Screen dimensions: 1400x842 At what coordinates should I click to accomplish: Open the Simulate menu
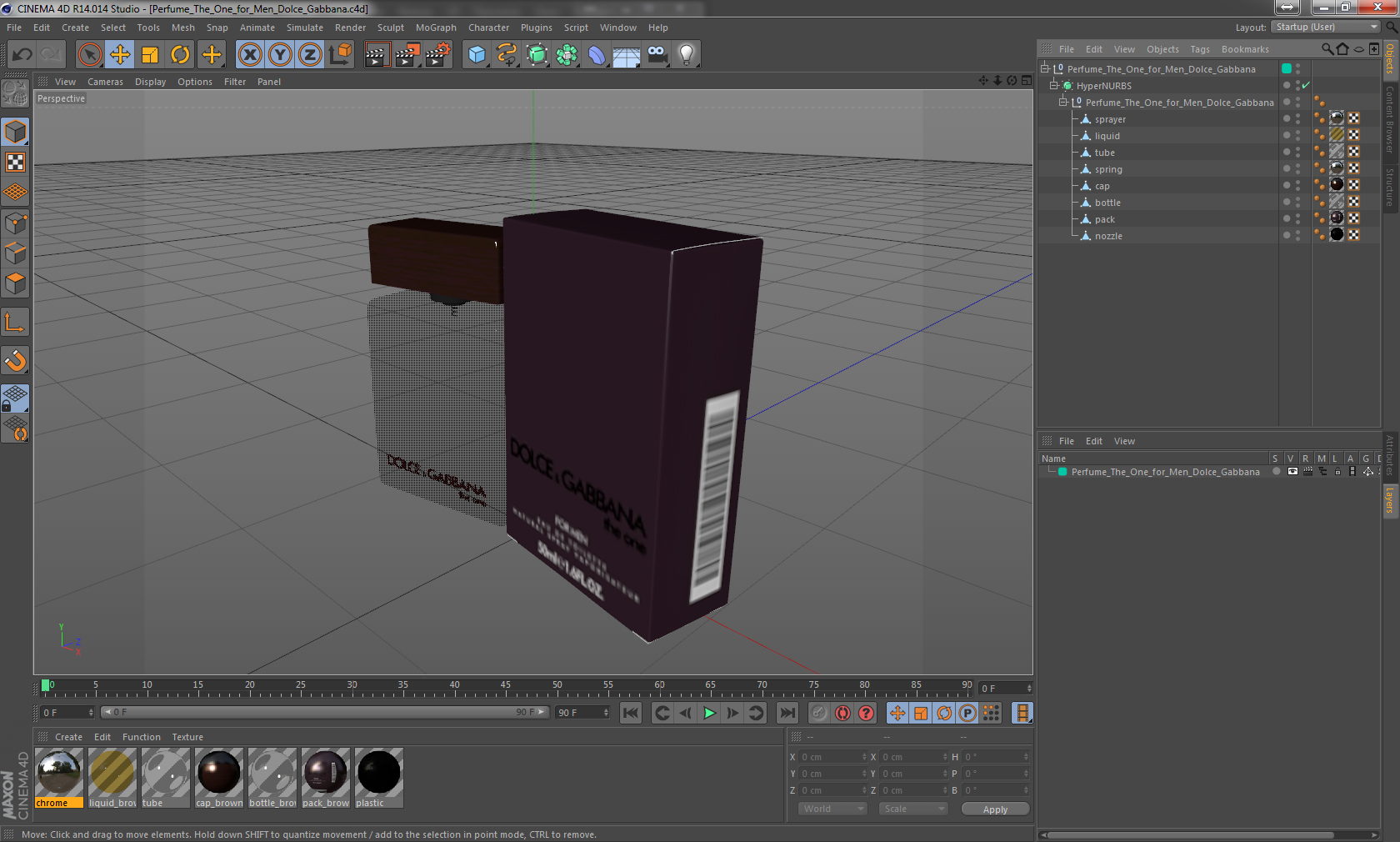305,28
